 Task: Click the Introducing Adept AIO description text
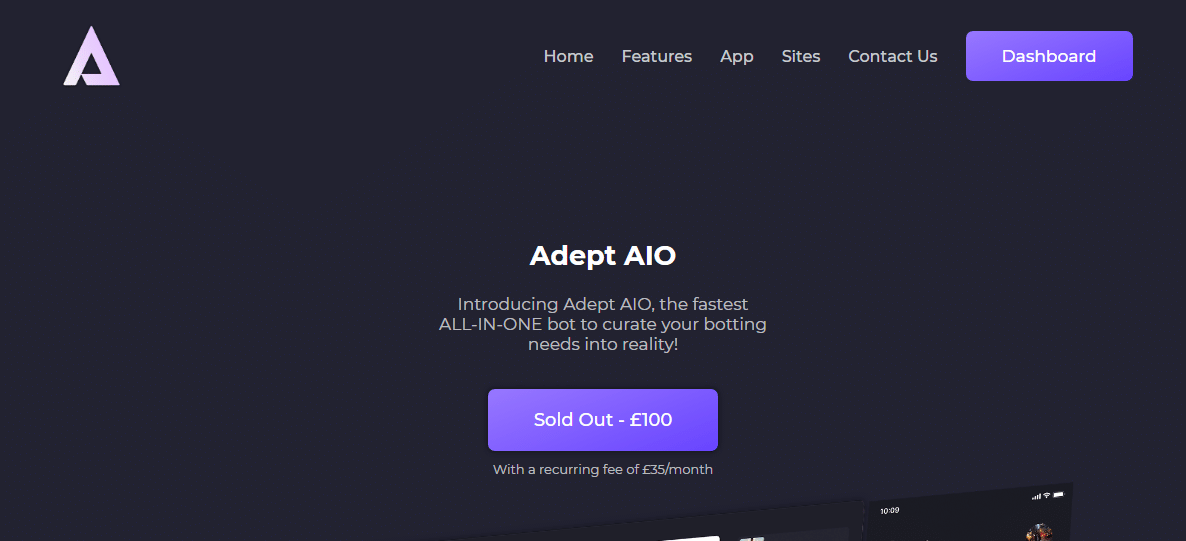[x=603, y=324]
